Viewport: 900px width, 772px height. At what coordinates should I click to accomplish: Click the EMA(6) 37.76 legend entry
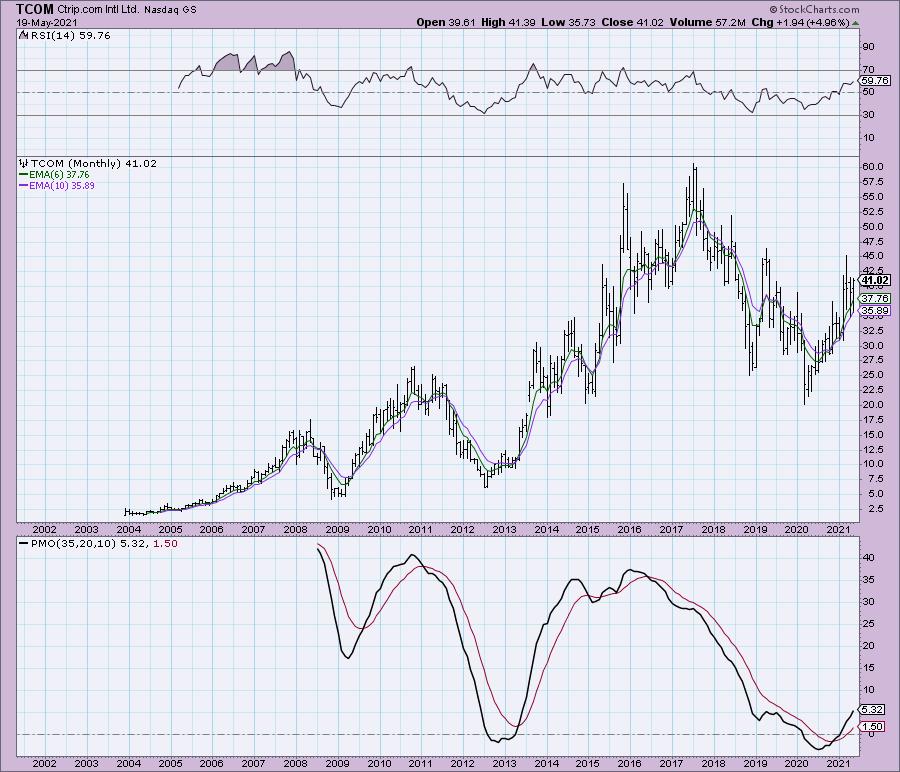tap(59, 174)
